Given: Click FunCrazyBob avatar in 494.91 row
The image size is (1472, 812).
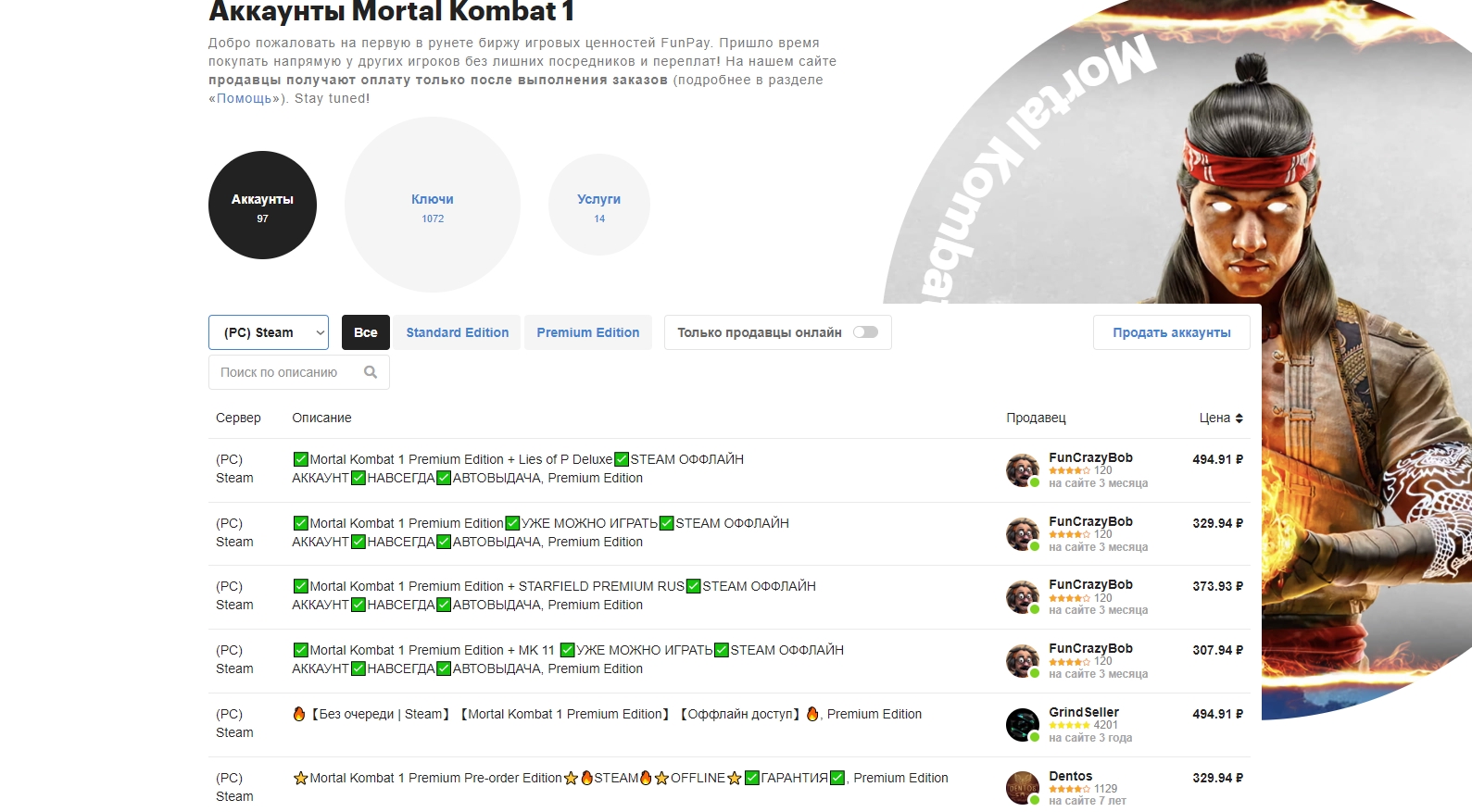Looking at the screenshot, I should coord(1023,470).
